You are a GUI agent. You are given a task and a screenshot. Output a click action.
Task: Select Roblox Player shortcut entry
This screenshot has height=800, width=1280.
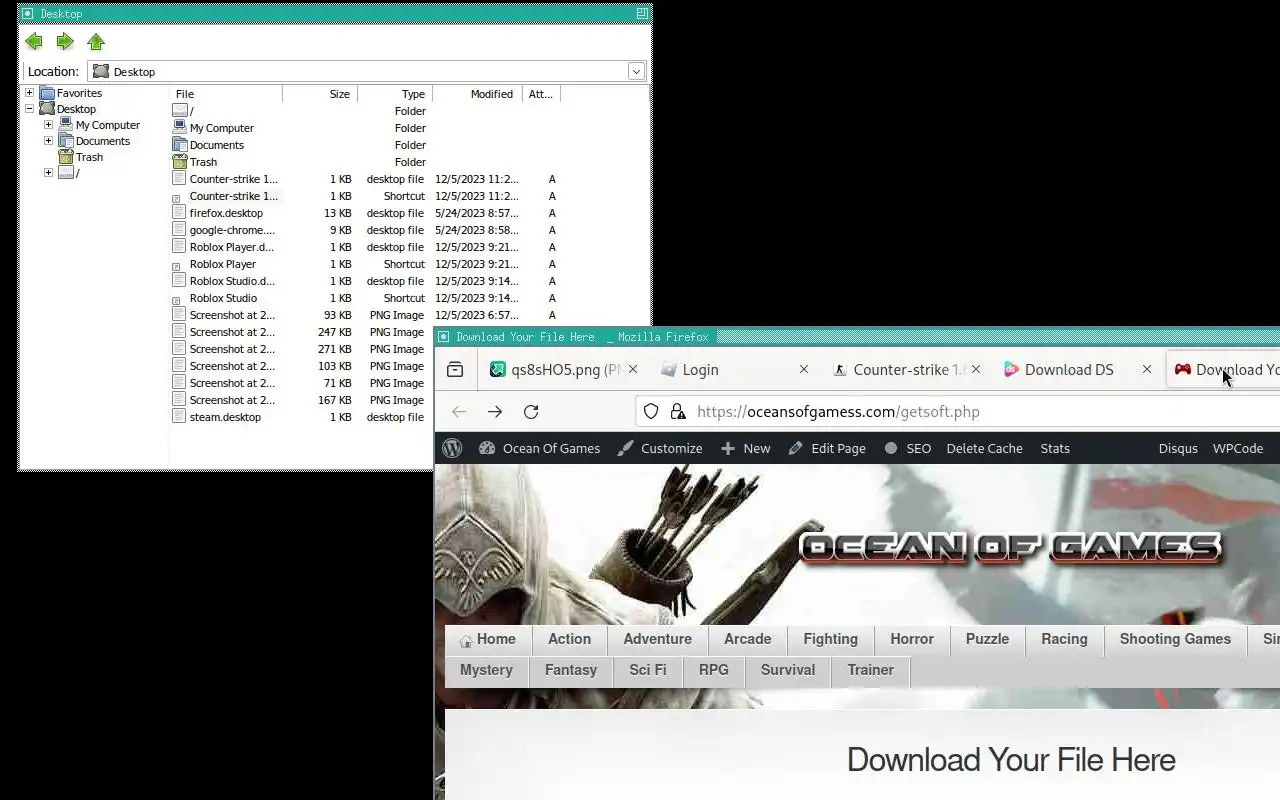pyautogui.click(x=222, y=264)
